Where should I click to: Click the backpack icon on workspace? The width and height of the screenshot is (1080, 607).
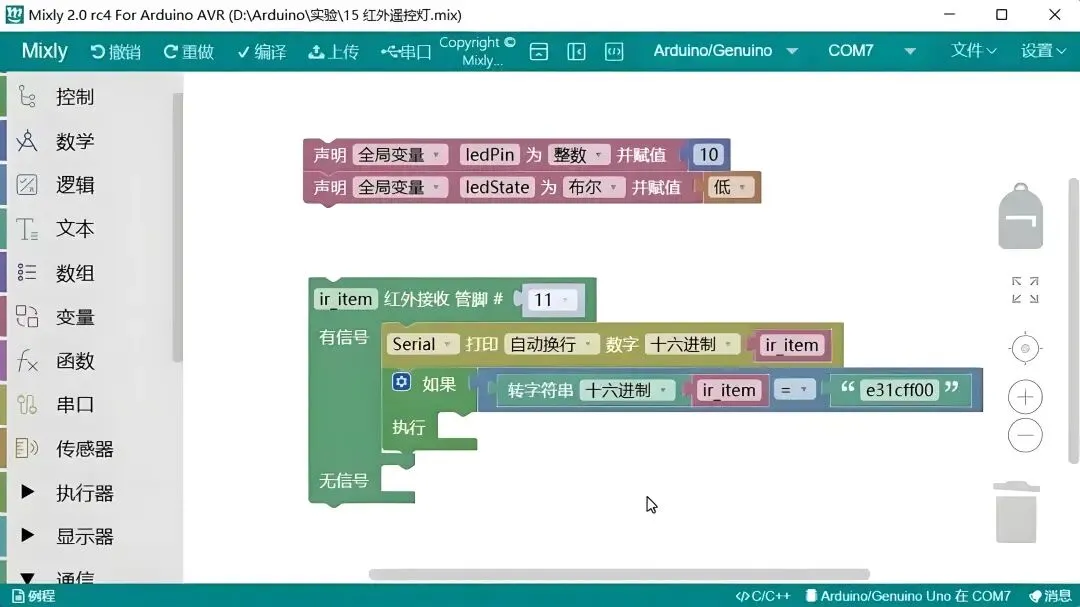1021,216
